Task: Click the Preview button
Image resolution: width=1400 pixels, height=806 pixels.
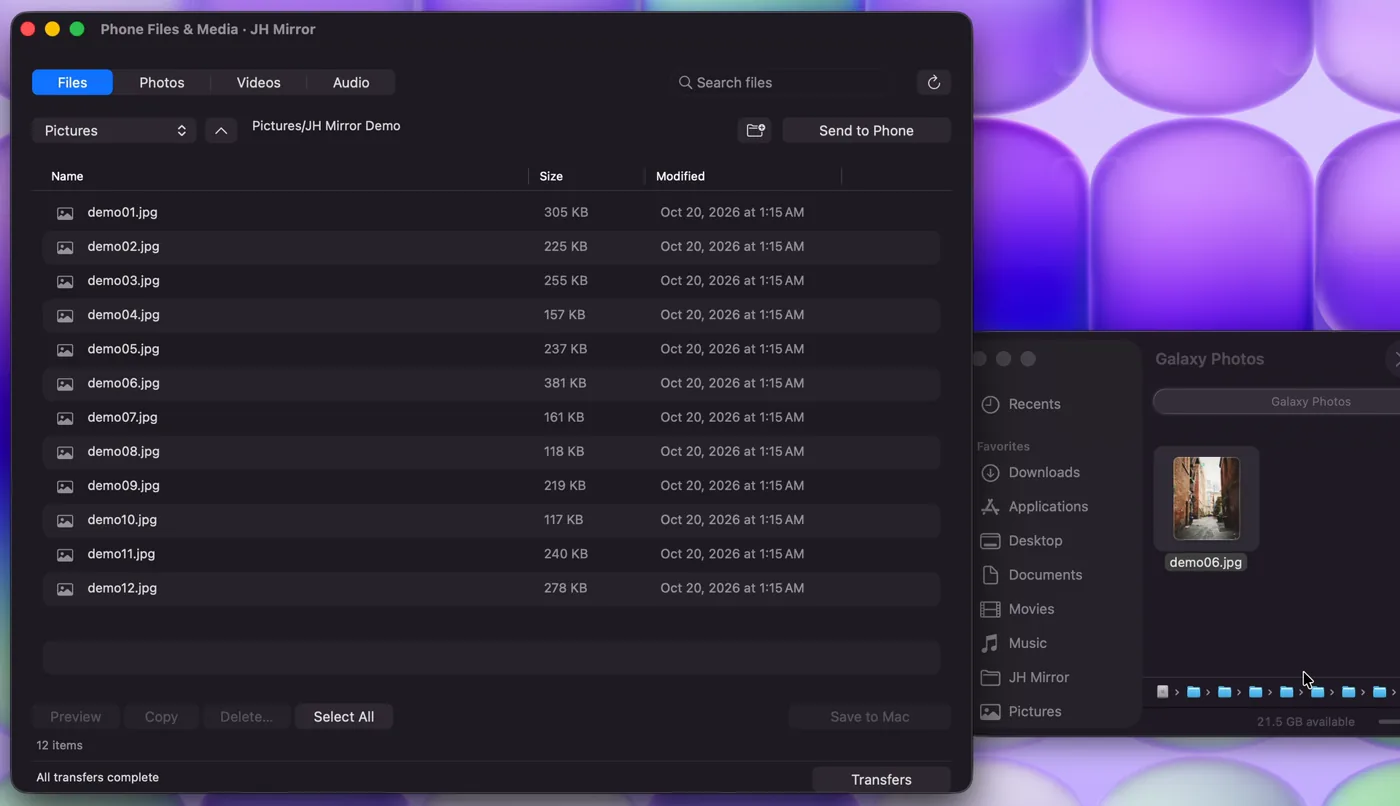Action: pos(76,717)
